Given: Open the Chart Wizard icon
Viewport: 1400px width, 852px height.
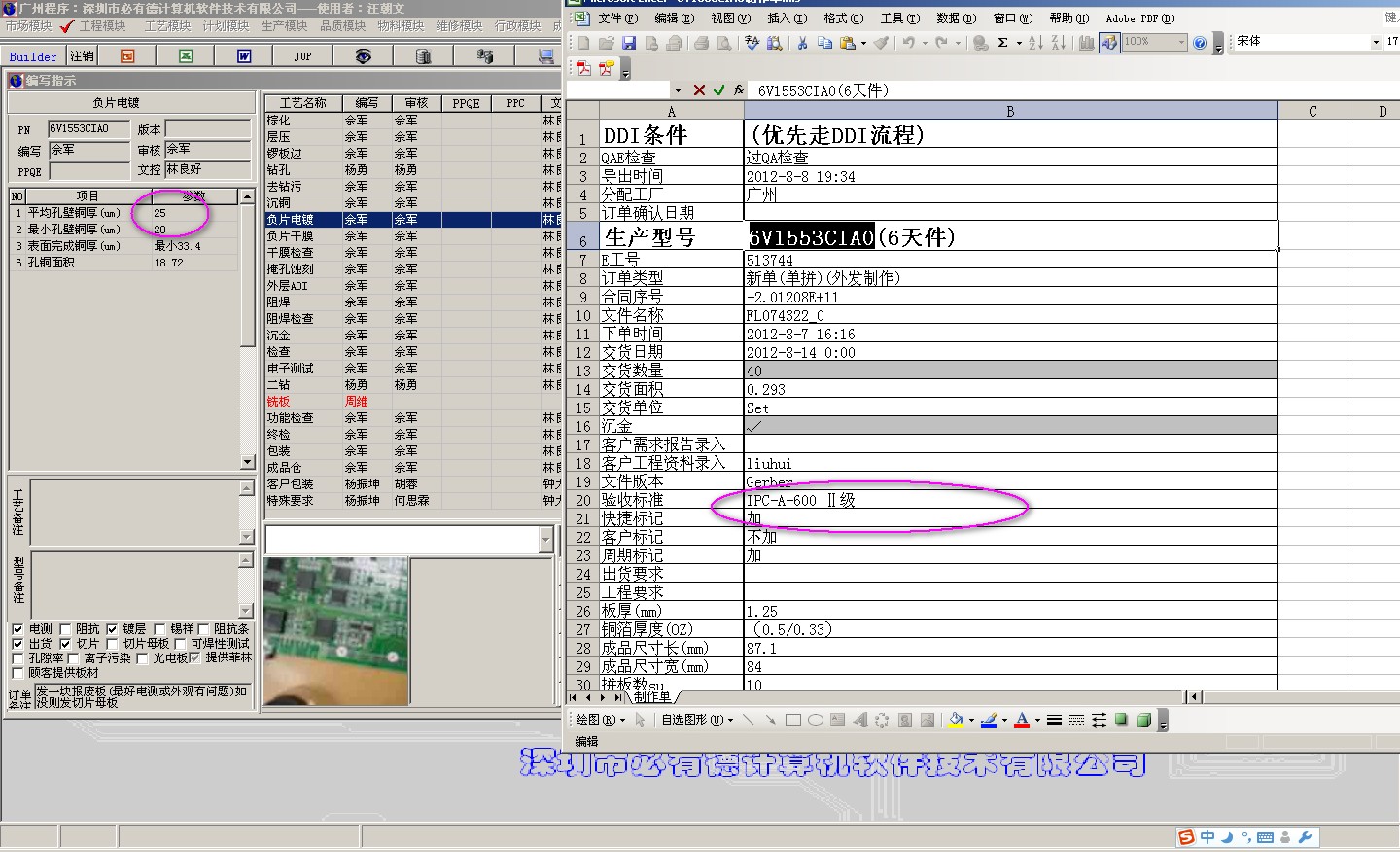Looking at the screenshot, I should [x=1087, y=43].
